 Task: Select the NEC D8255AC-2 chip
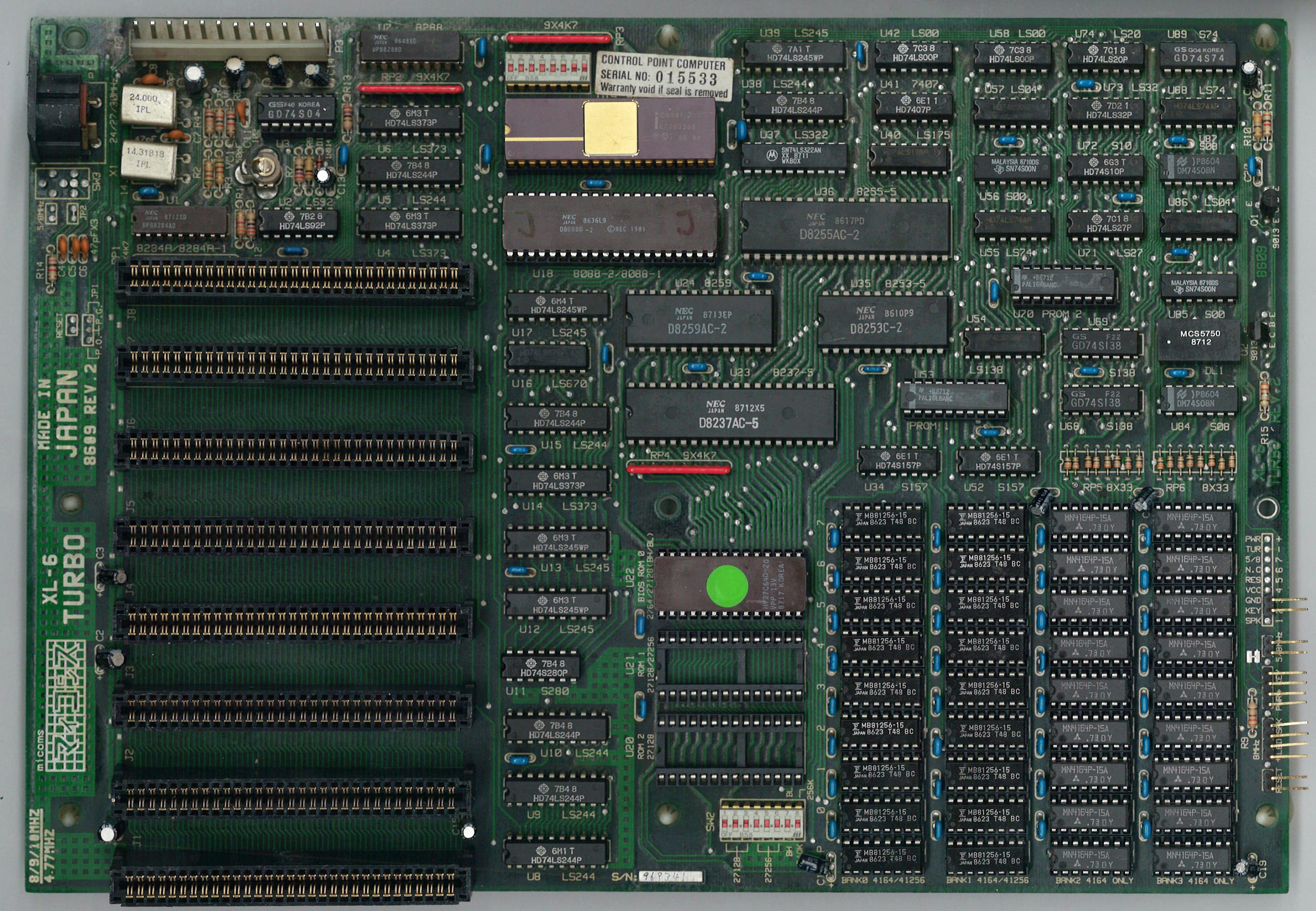click(x=845, y=228)
